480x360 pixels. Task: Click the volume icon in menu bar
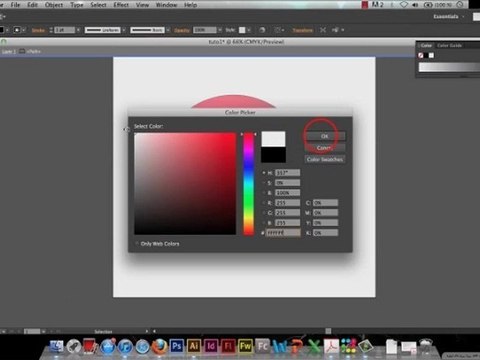coord(415,5)
